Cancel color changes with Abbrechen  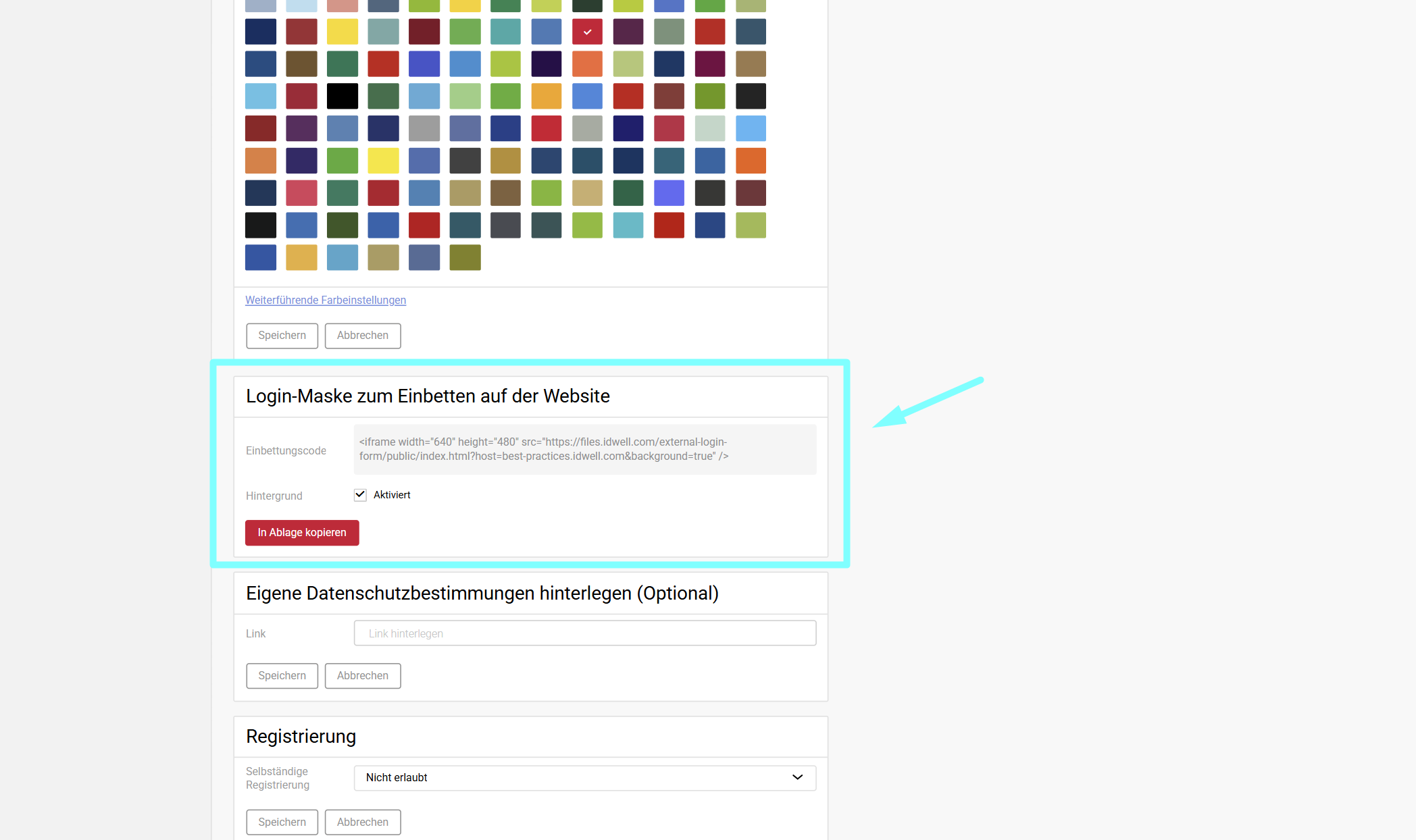(363, 336)
